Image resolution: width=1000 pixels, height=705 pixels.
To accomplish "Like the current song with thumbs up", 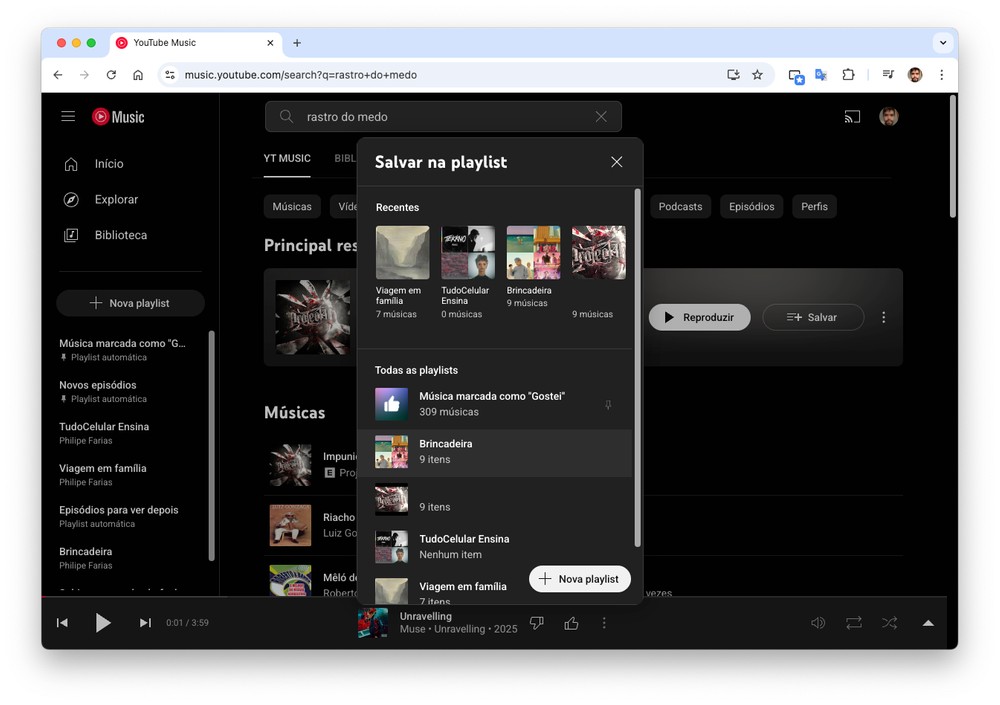I will tap(571, 623).
